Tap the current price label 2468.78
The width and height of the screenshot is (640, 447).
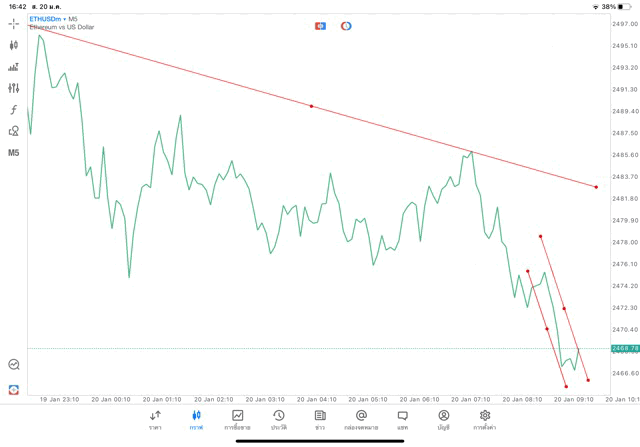(x=623, y=348)
